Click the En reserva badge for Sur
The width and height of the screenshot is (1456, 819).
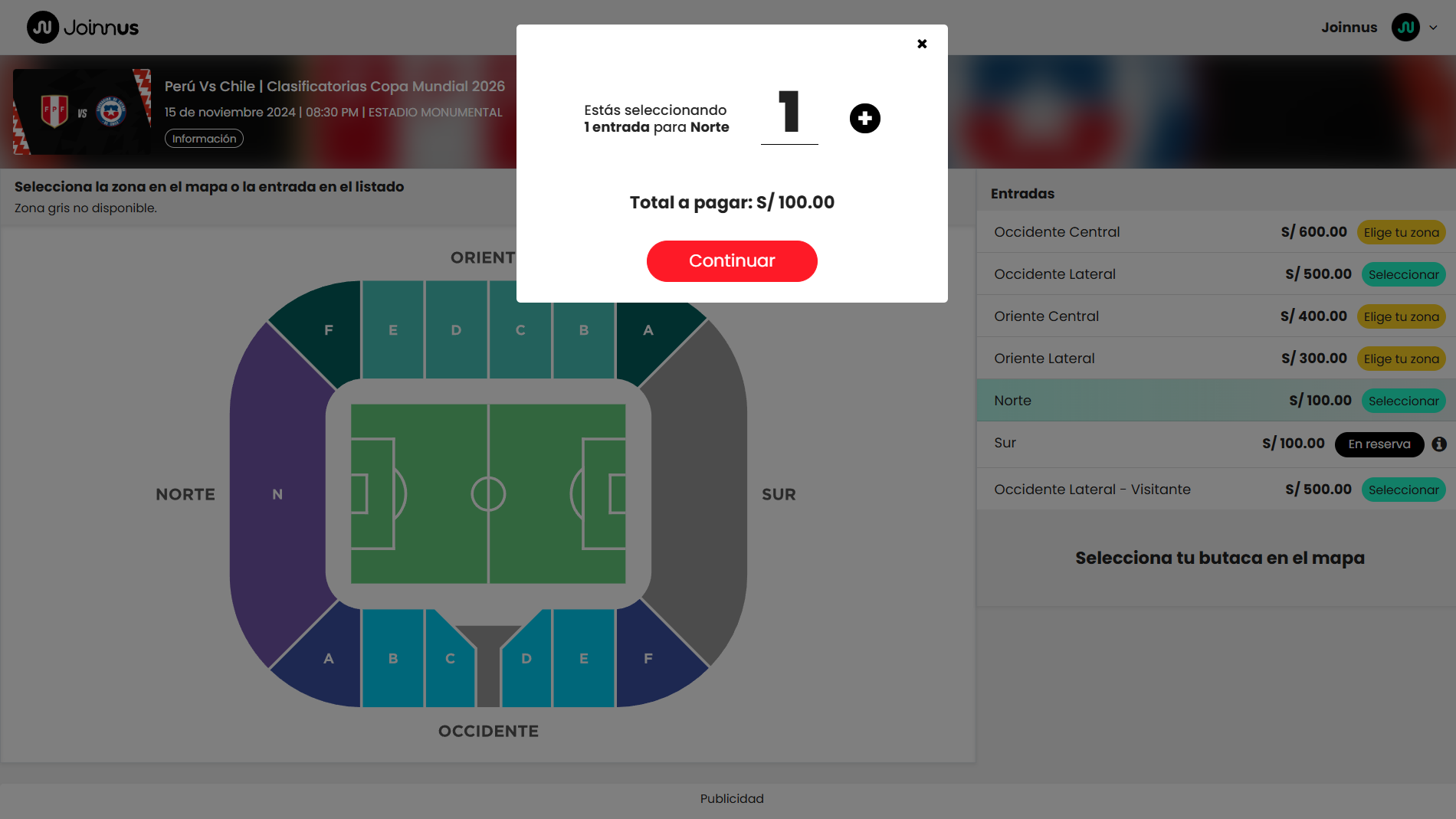coord(1379,444)
